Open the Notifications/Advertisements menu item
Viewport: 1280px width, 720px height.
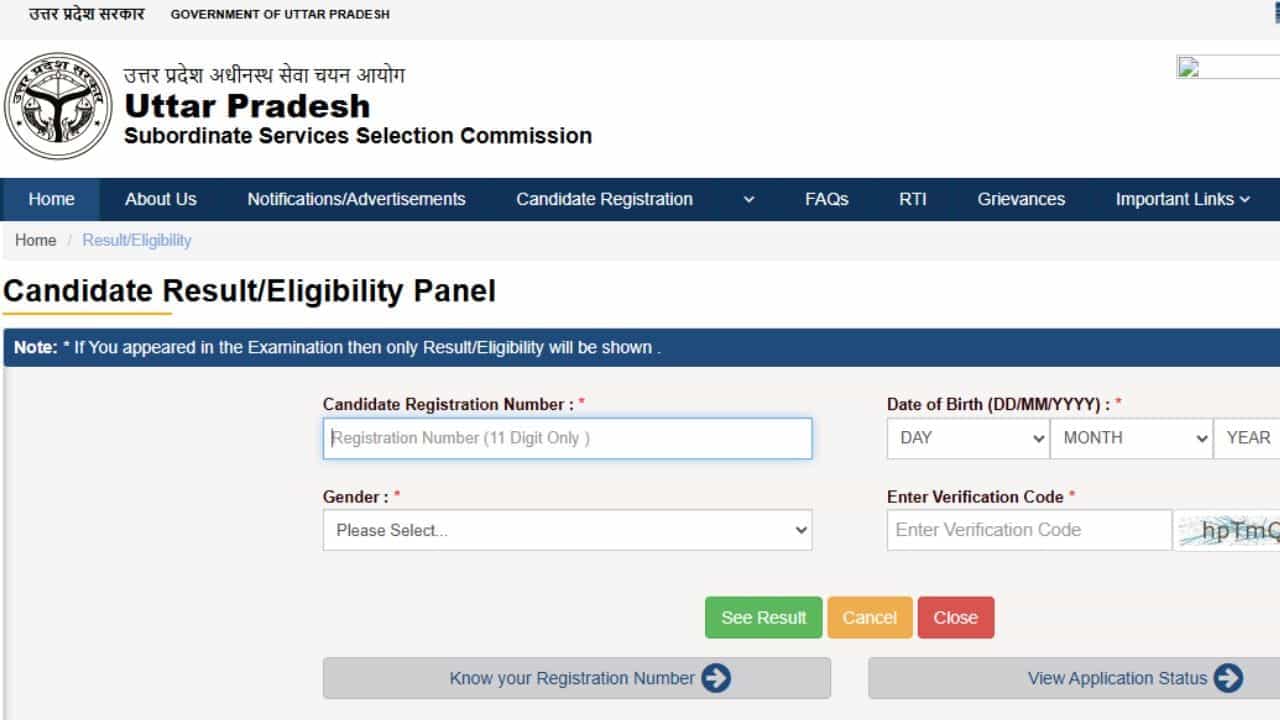click(356, 199)
